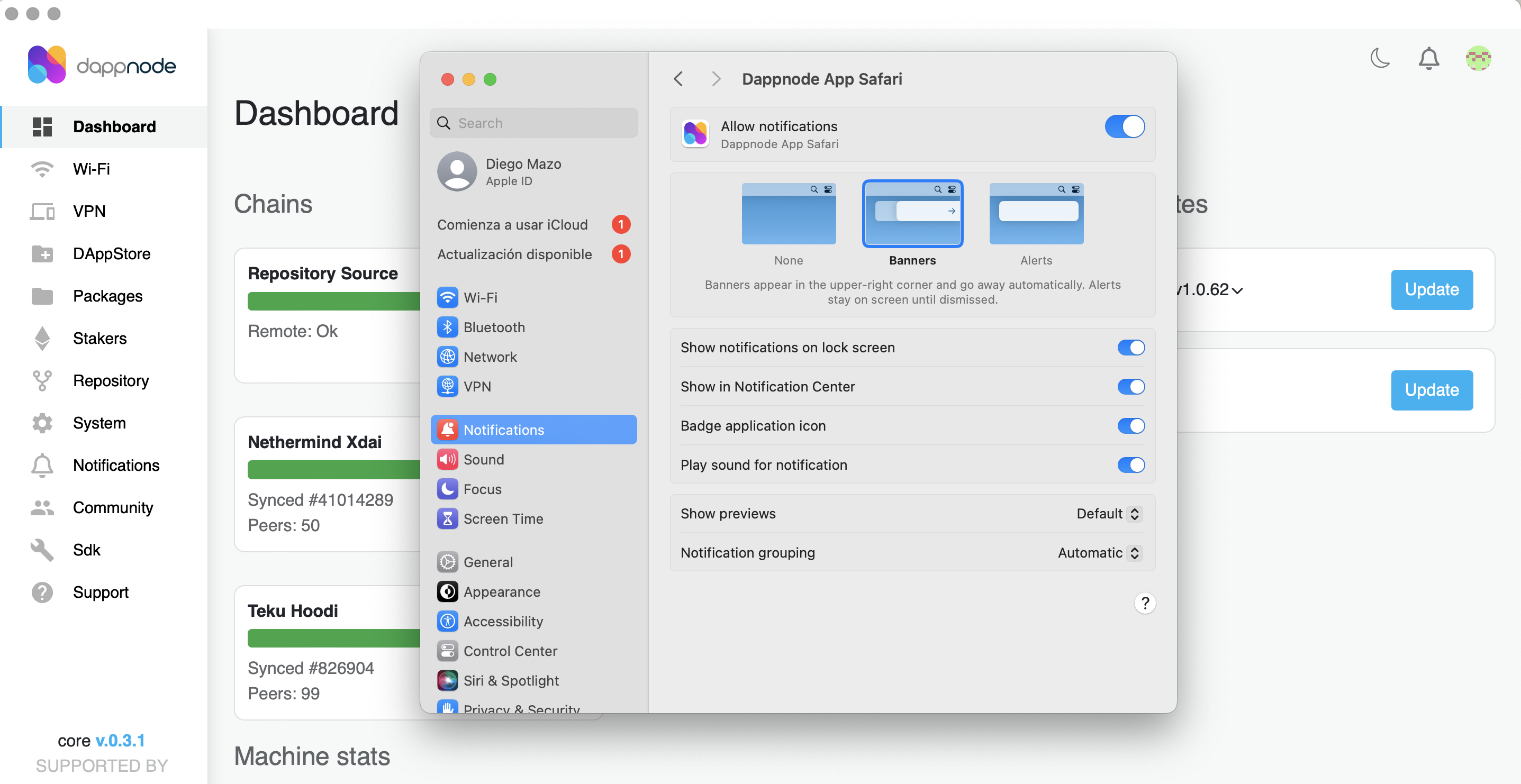Viewport: 1521px width, 784px height.
Task: Click the Sdk wrench icon
Action: (x=42, y=550)
